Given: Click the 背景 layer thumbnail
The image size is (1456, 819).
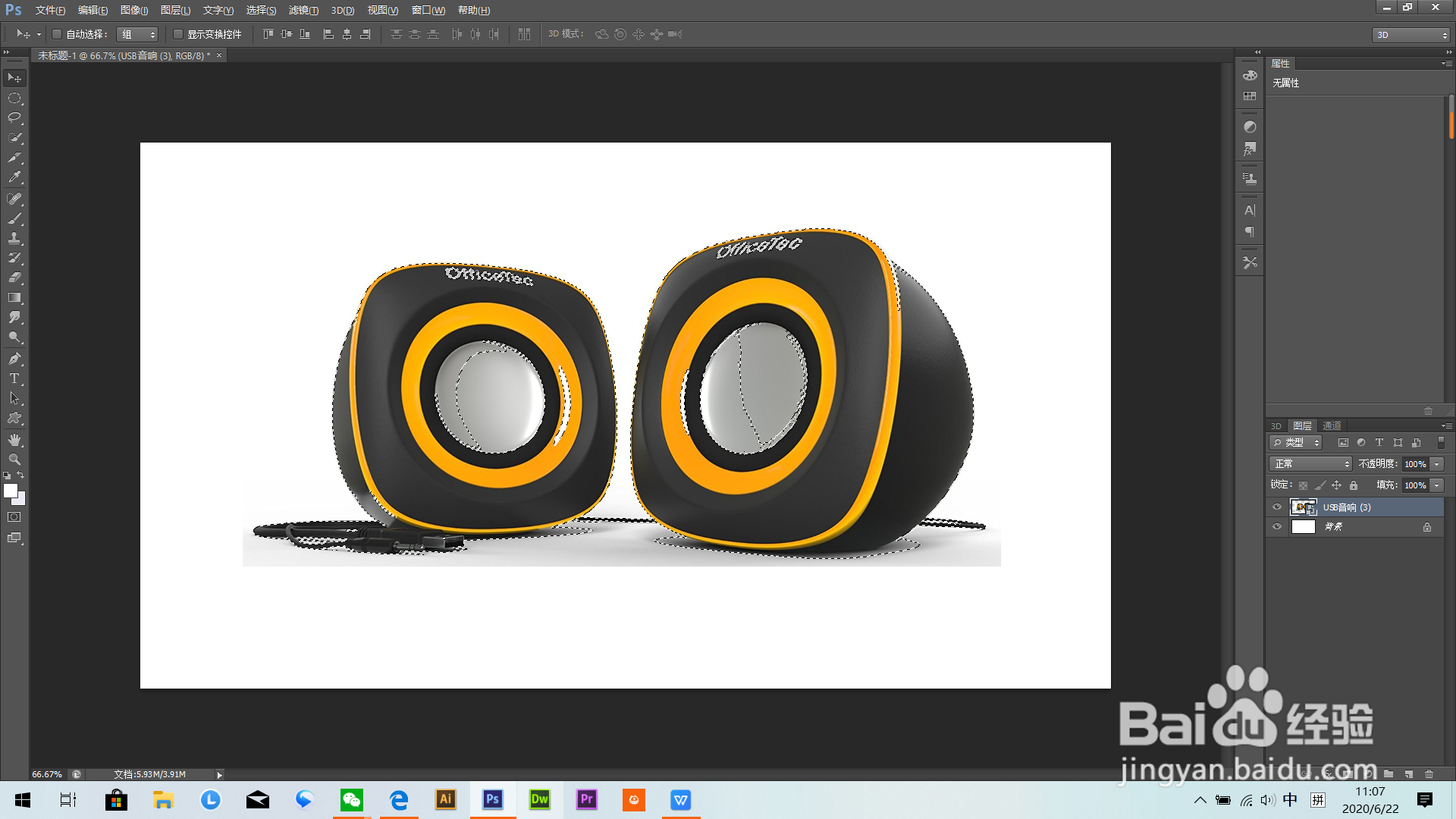Looking at the screenshot, I should point(1303,527).
